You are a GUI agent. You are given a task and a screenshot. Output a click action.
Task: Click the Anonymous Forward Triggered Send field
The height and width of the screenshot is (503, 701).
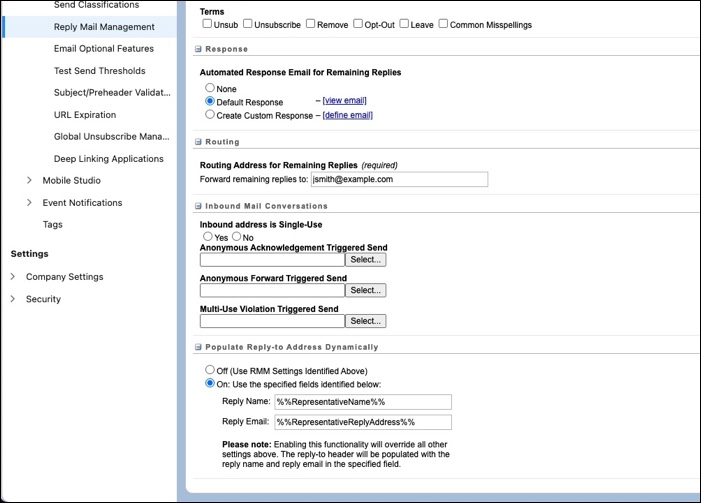tap(272, 290)
